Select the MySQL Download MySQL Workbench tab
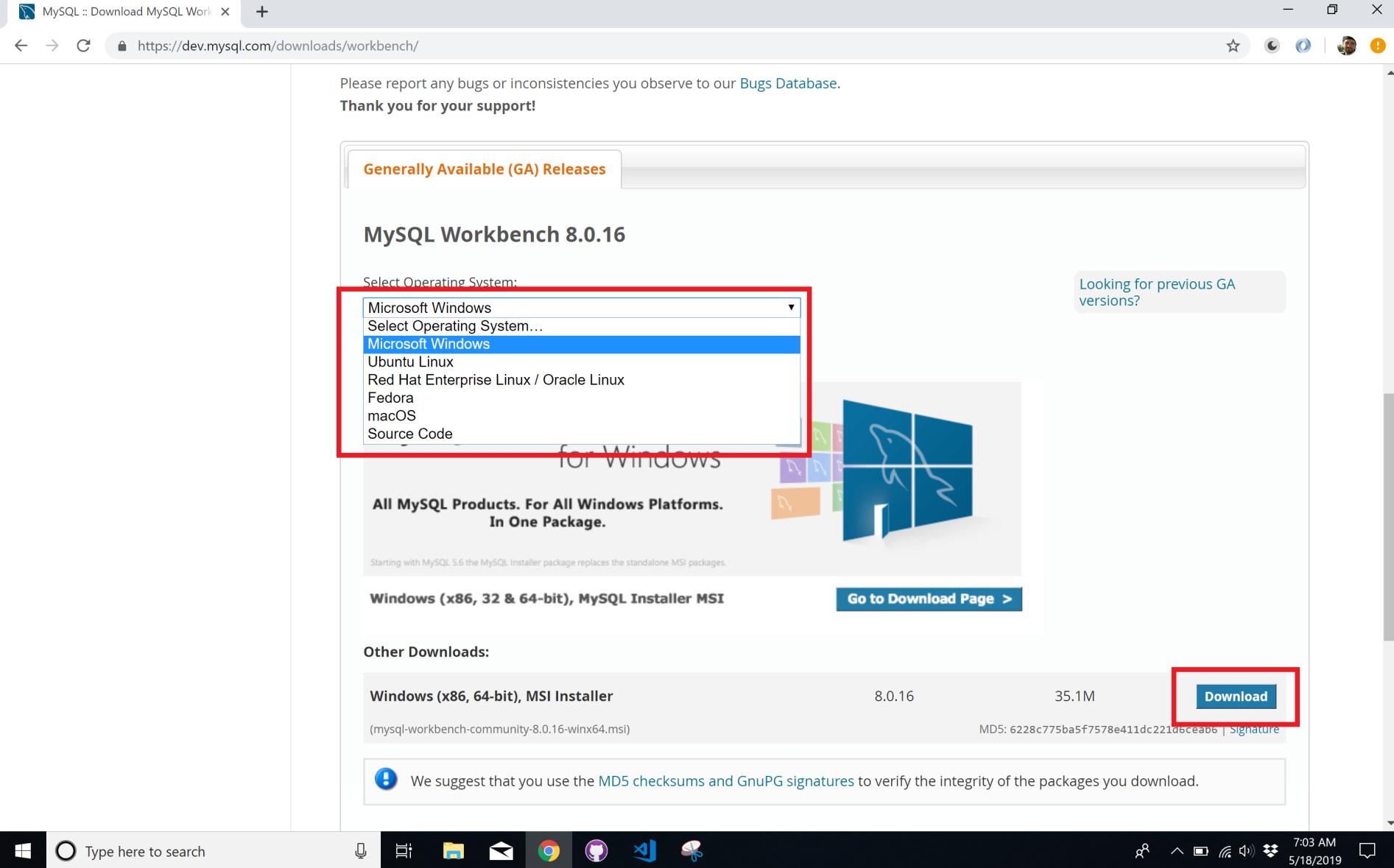 click(x=125, y=12)
